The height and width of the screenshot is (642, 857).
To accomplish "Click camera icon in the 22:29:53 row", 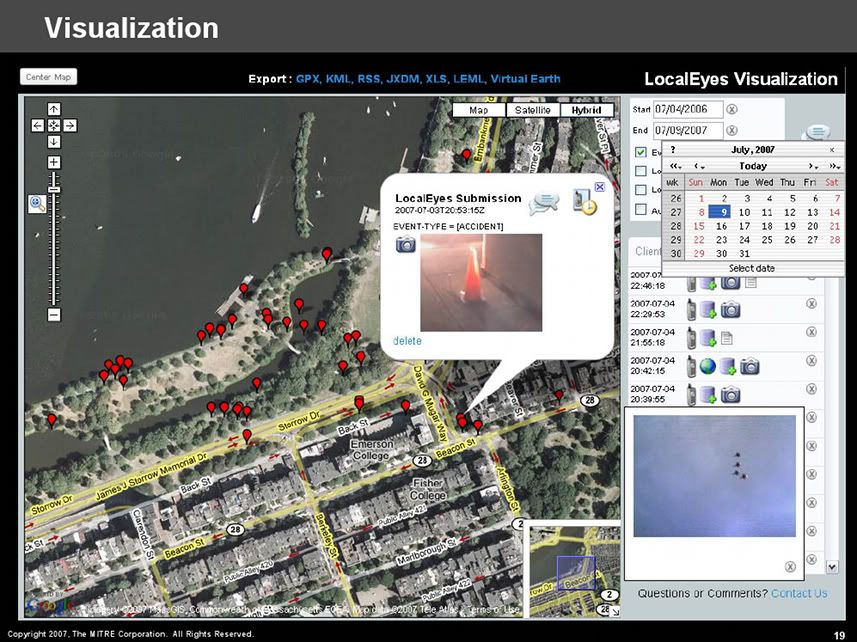I will pyautogui.click(x=730, y=310).
